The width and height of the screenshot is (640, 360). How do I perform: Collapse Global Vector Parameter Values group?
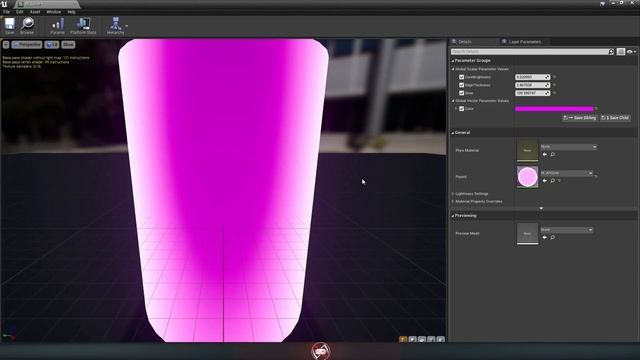coord(453,101)
